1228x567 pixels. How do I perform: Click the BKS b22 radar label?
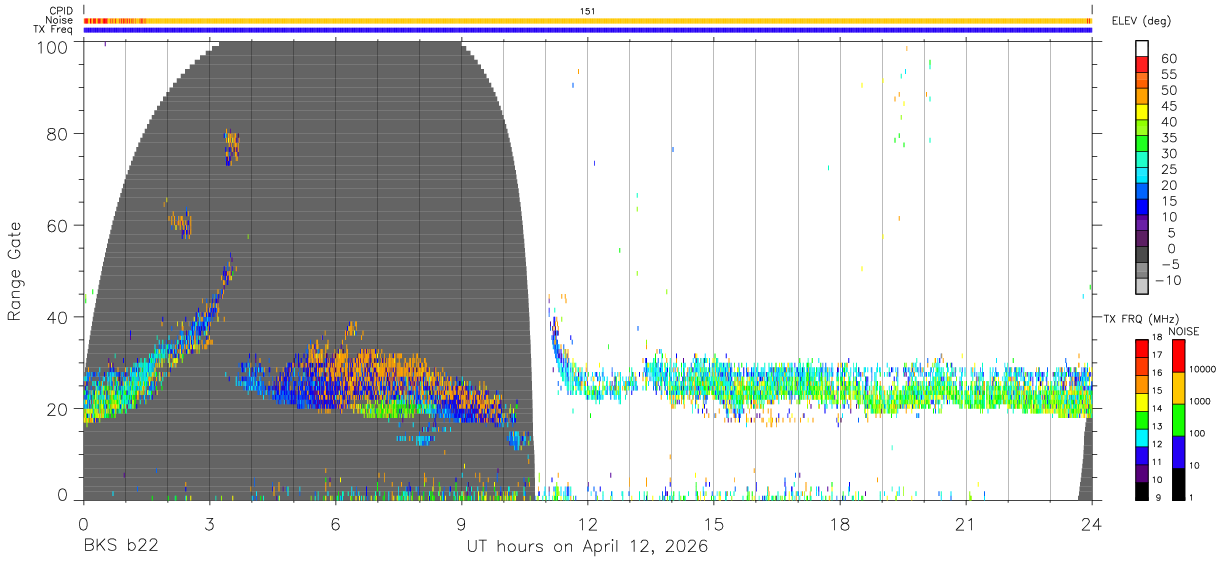120,547
